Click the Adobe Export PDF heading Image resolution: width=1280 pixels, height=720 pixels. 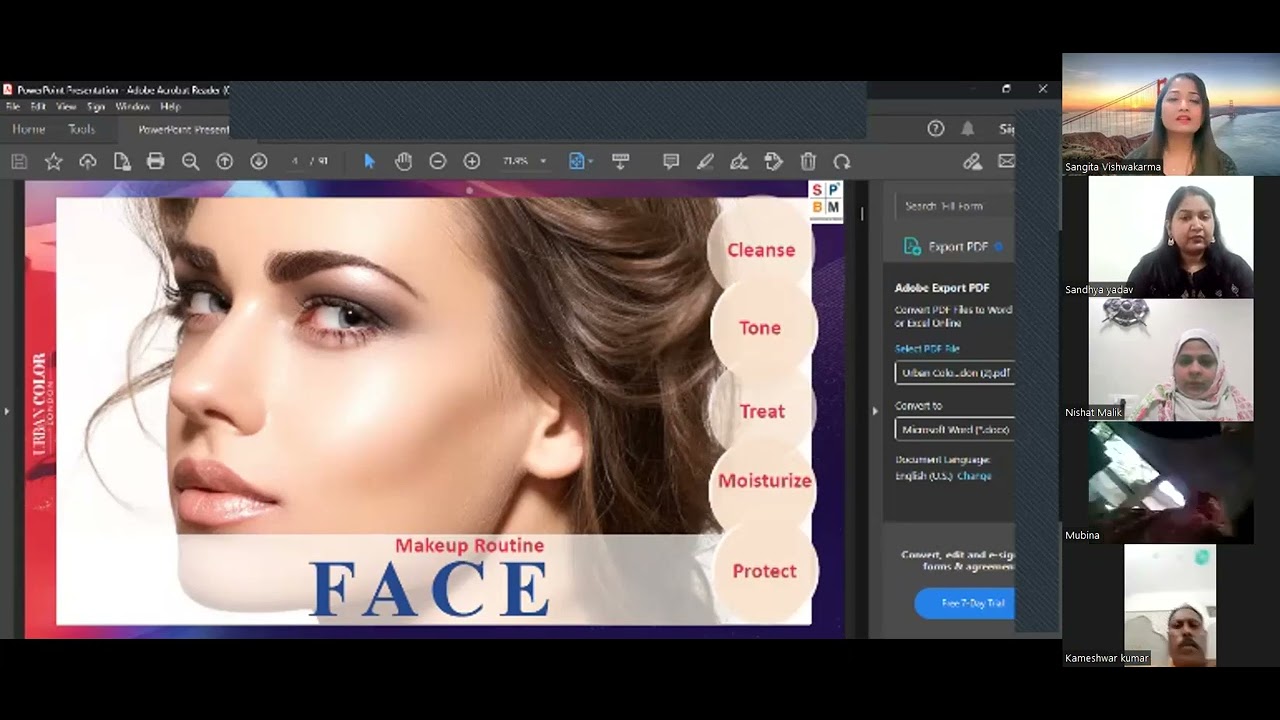pyautogui.click(x=942, y=288)
